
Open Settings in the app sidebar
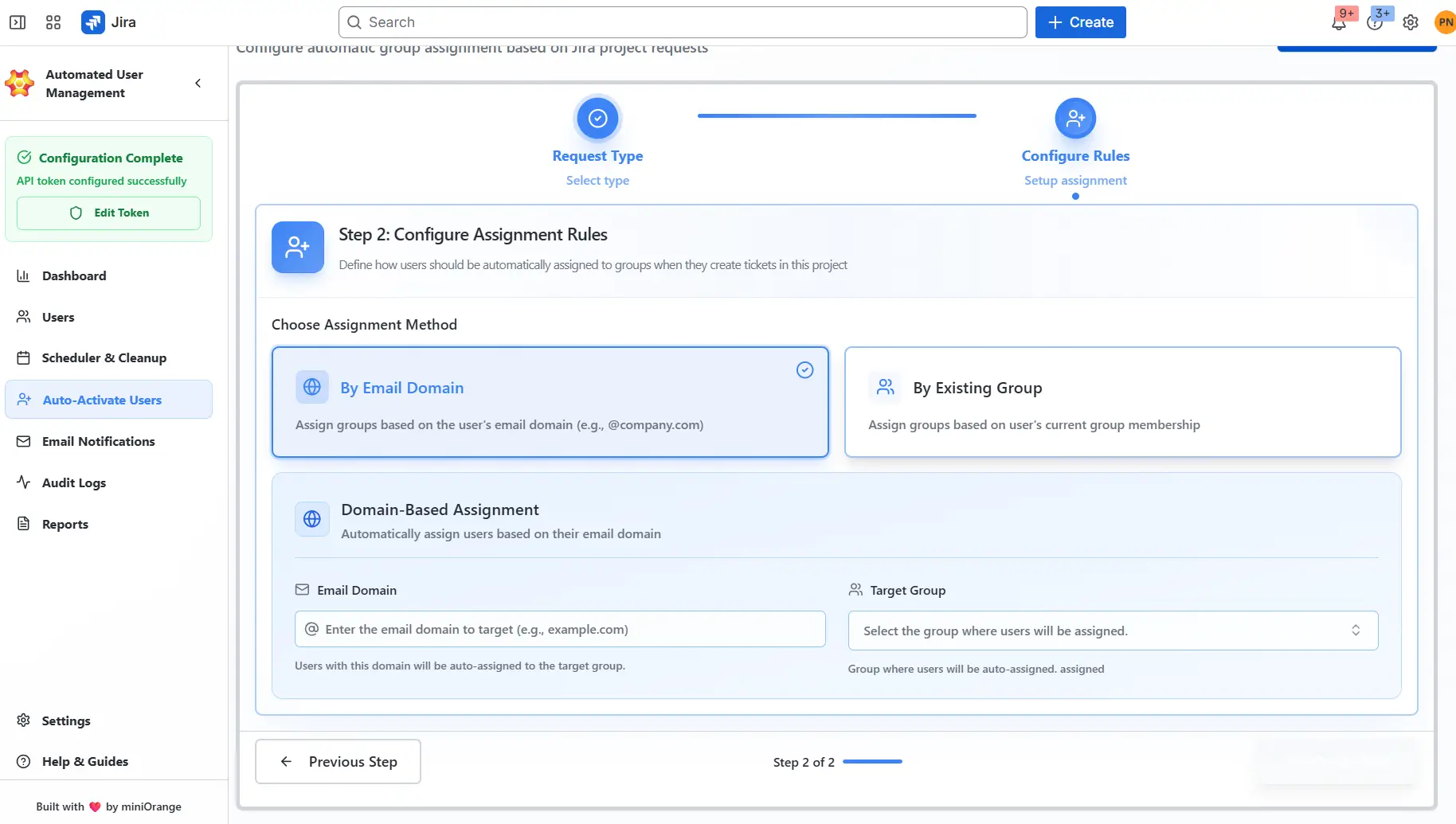tap(108, 721)
